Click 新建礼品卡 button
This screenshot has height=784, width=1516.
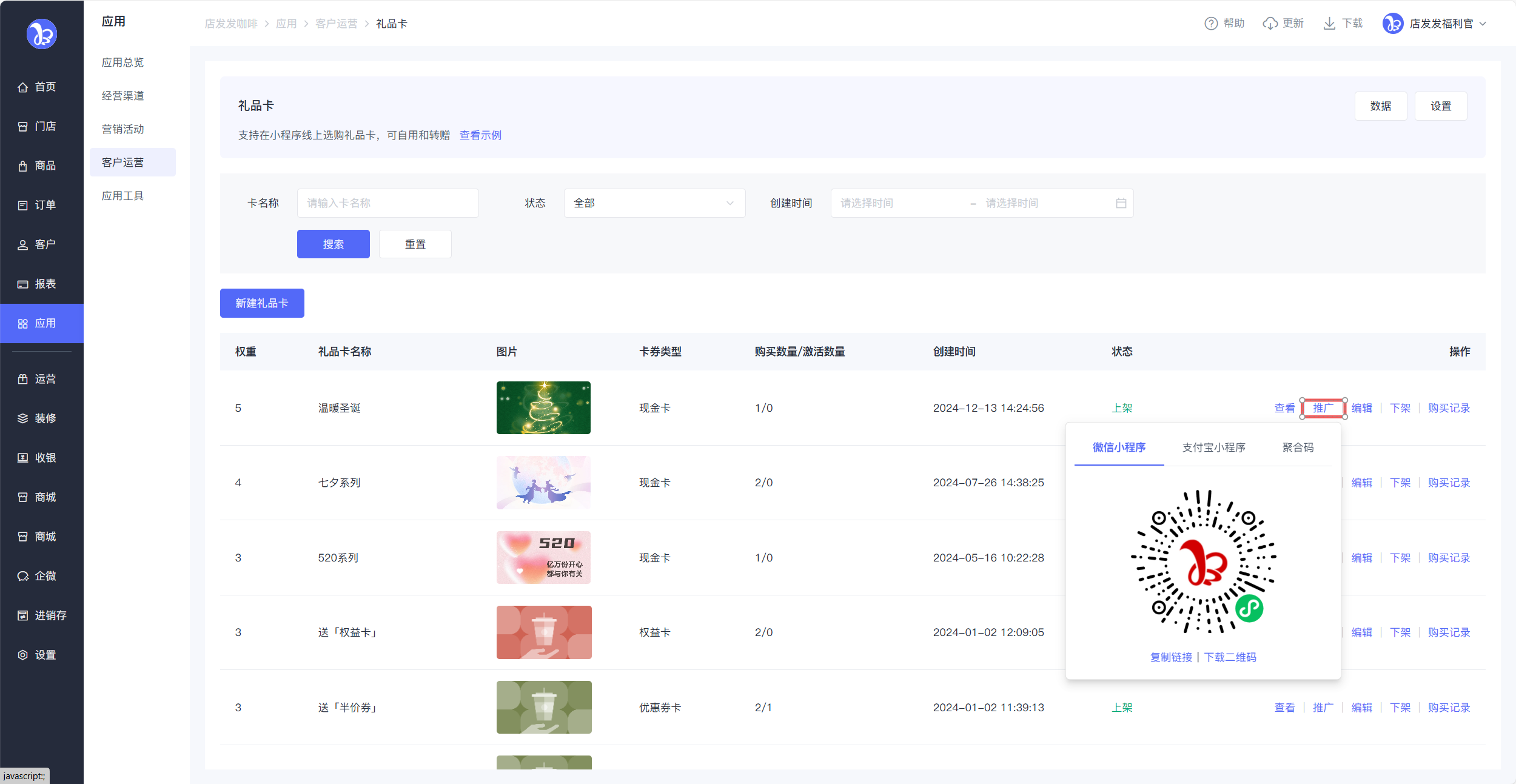262,303
